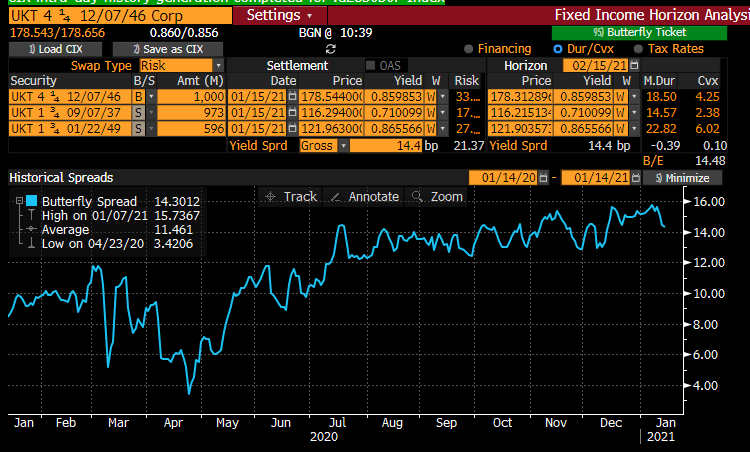Image resolution: width=750 pixels, height=452 pixels.
Task: Edit settlement yield 0.865566
Action: [394, 129]
